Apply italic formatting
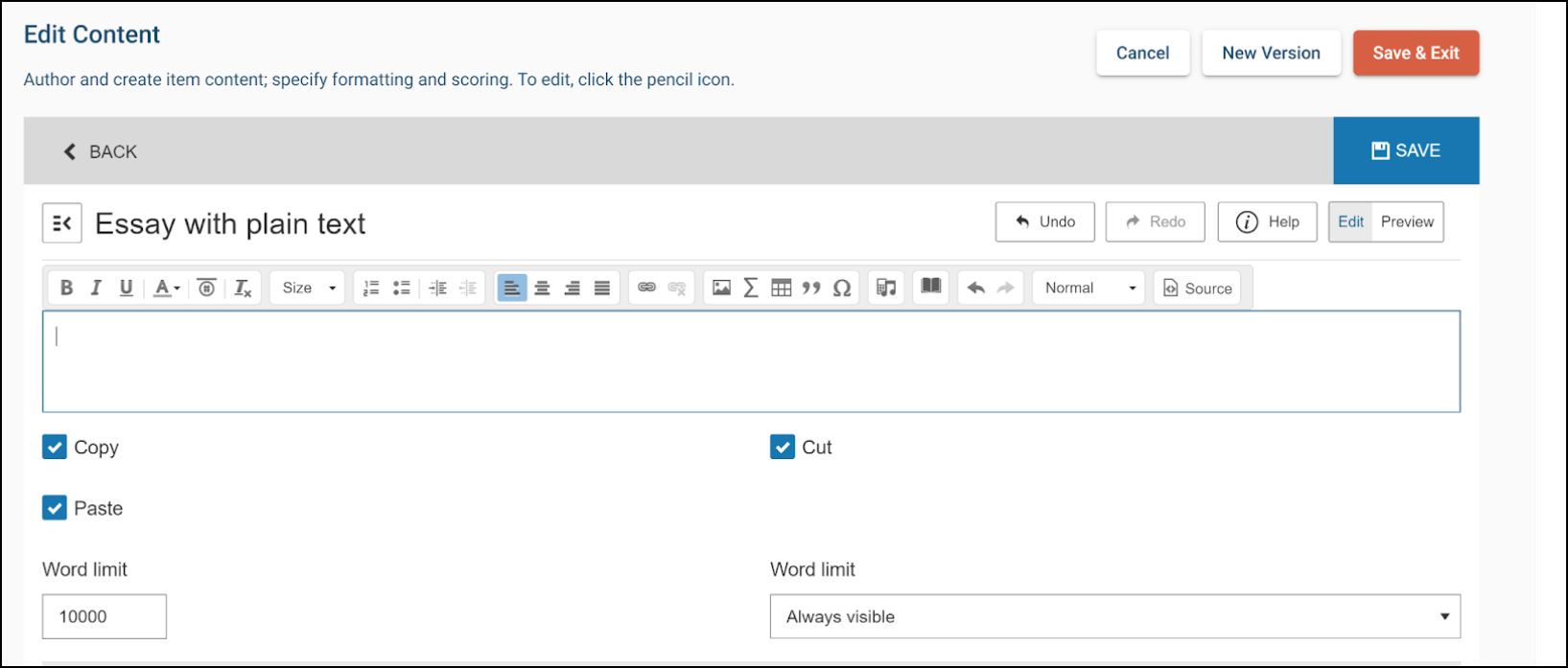This screenshot has width=1568, height=668. point(96,288)
